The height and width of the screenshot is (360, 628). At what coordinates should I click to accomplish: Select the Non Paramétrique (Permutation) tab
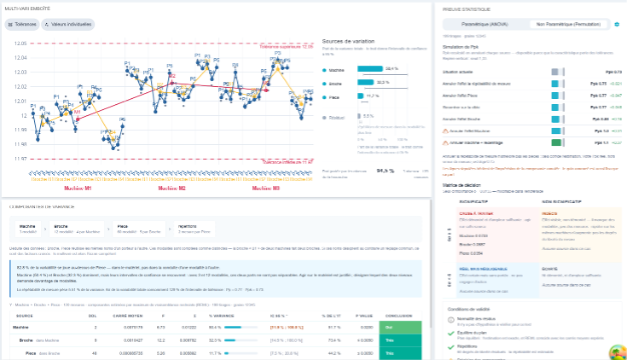point(568,24)
